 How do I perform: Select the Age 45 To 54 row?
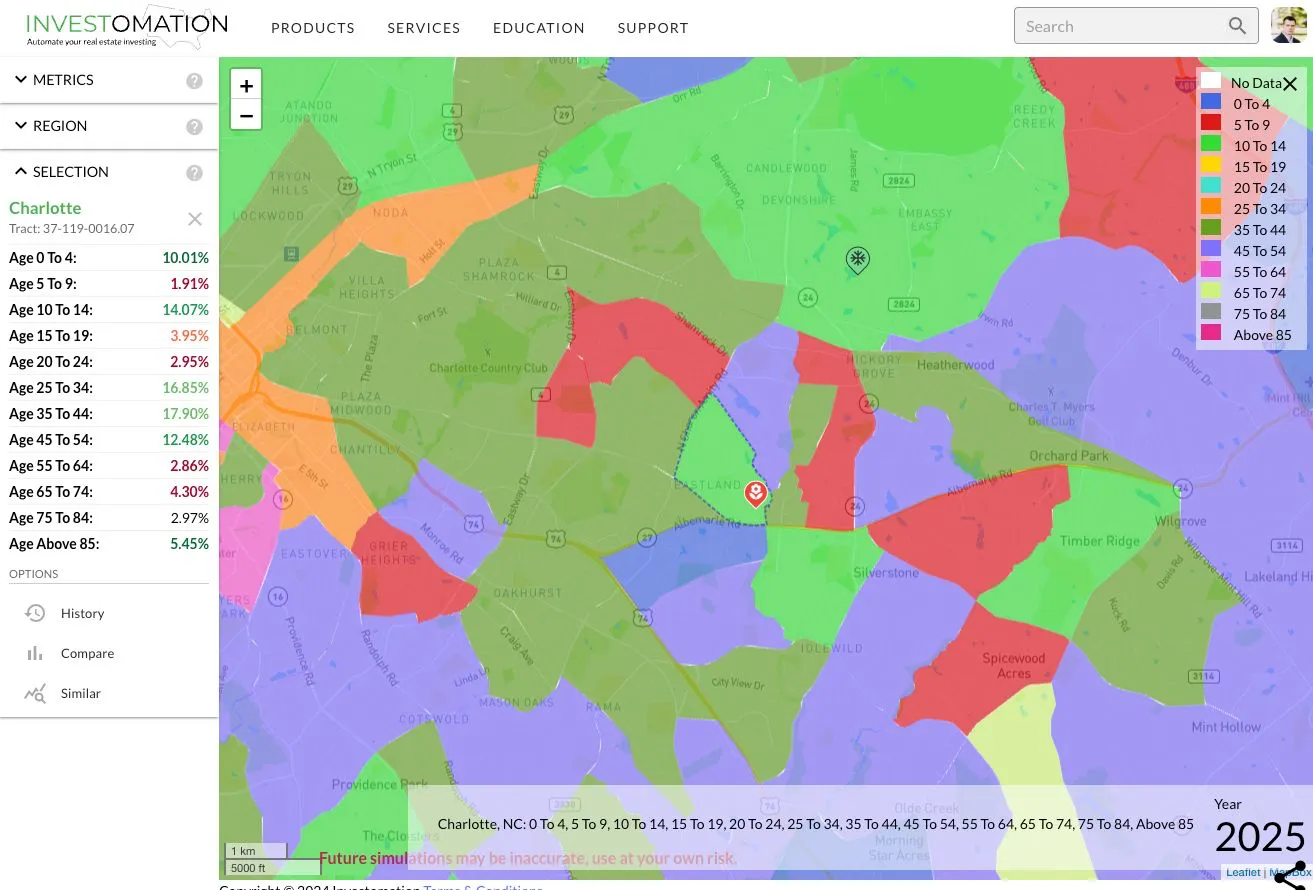pyautogui.click(x=109, y=440)
